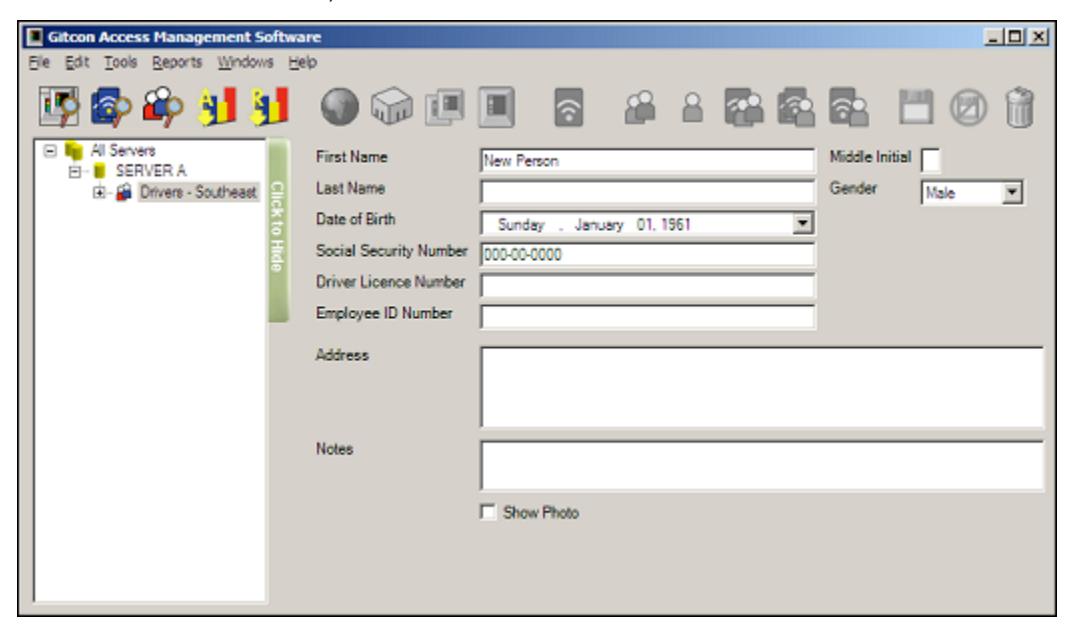1076x633 pixels.
Task: Click the wireless card with one person icon
Action: pyautogui.click(x=849, y=108)
